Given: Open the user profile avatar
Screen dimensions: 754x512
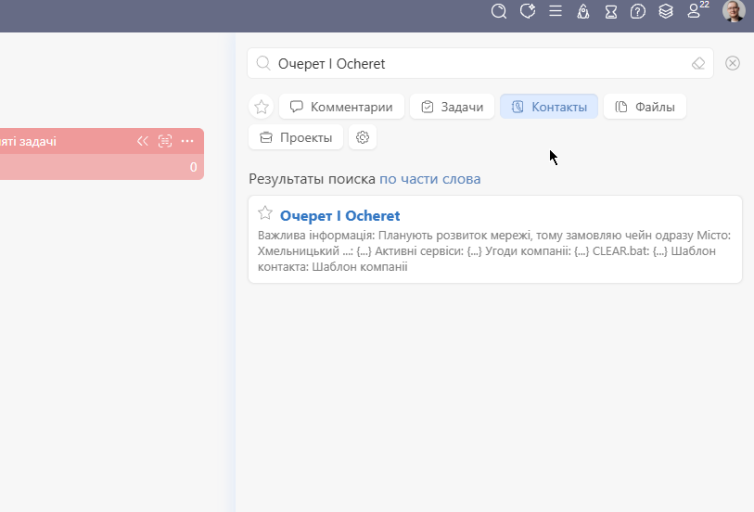Looking at the screenshot, I should pos(733,11).
